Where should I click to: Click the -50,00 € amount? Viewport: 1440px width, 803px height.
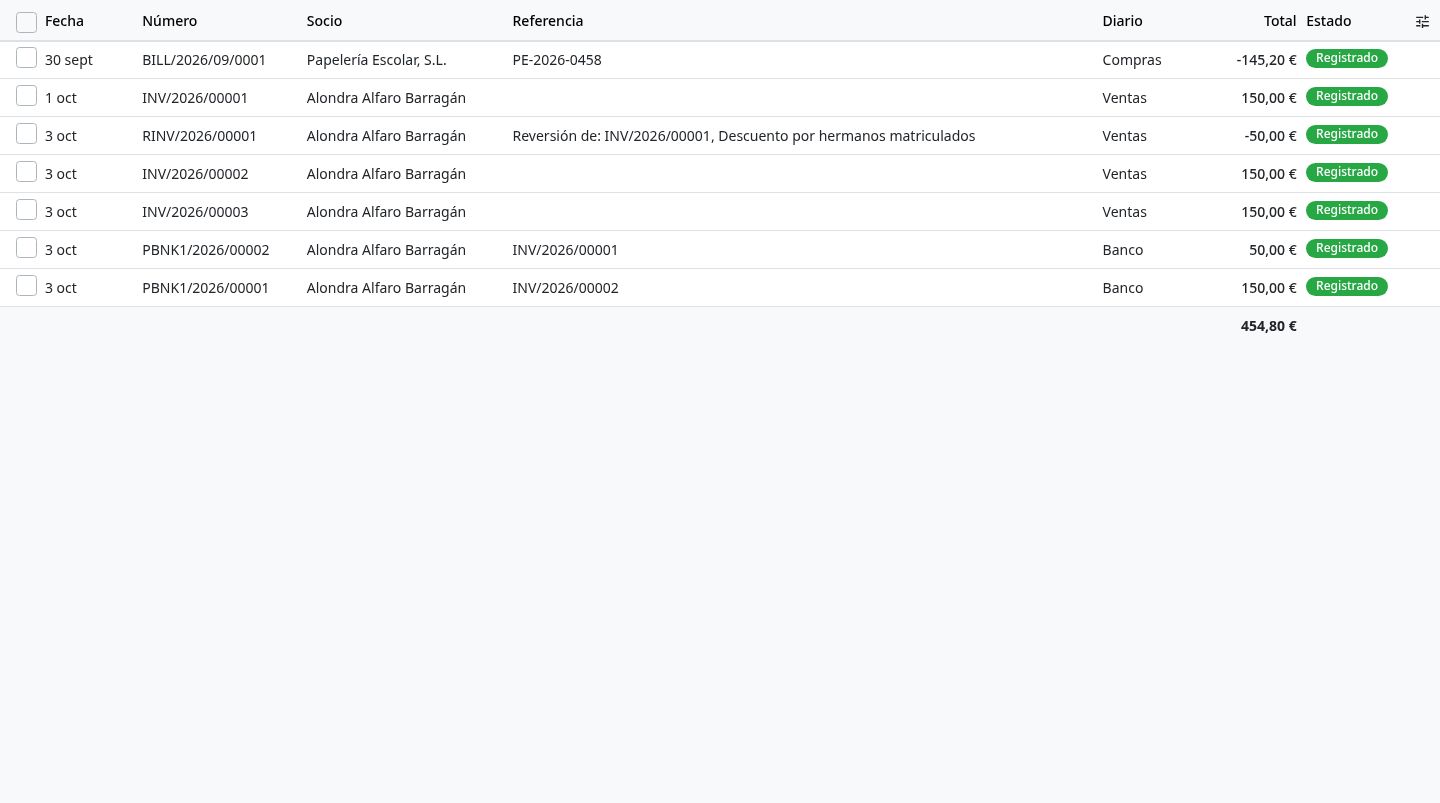(x=1270, y=136)
